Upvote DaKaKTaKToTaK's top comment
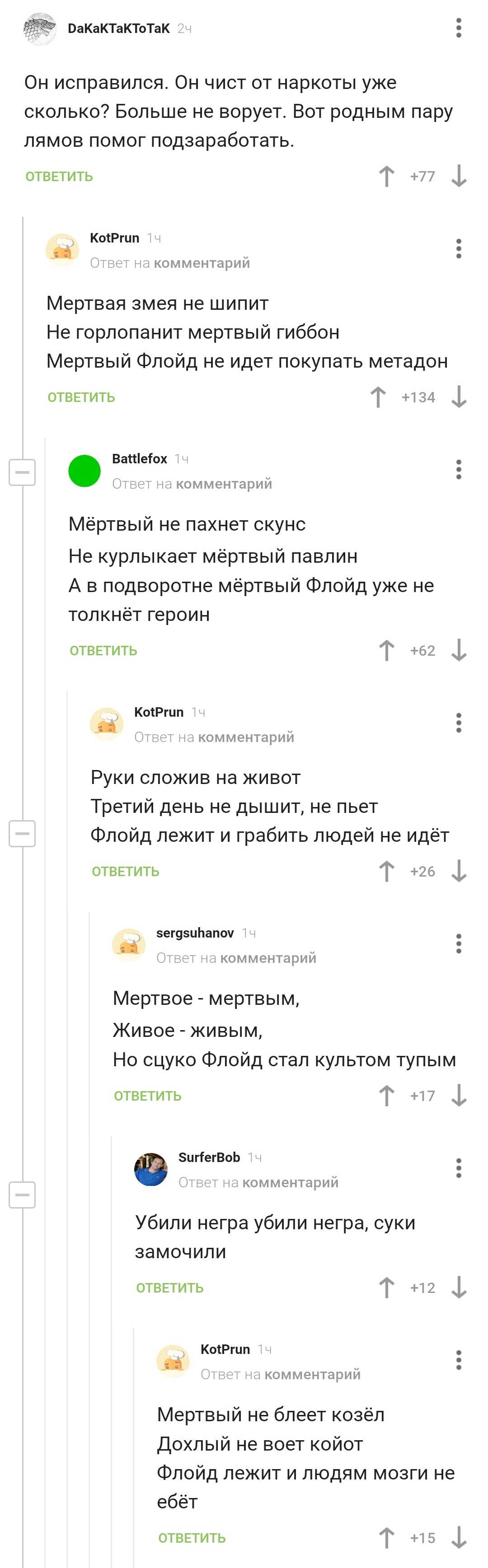The height and width of the screenshot is (1568, 488). click(x=386, y=177)
